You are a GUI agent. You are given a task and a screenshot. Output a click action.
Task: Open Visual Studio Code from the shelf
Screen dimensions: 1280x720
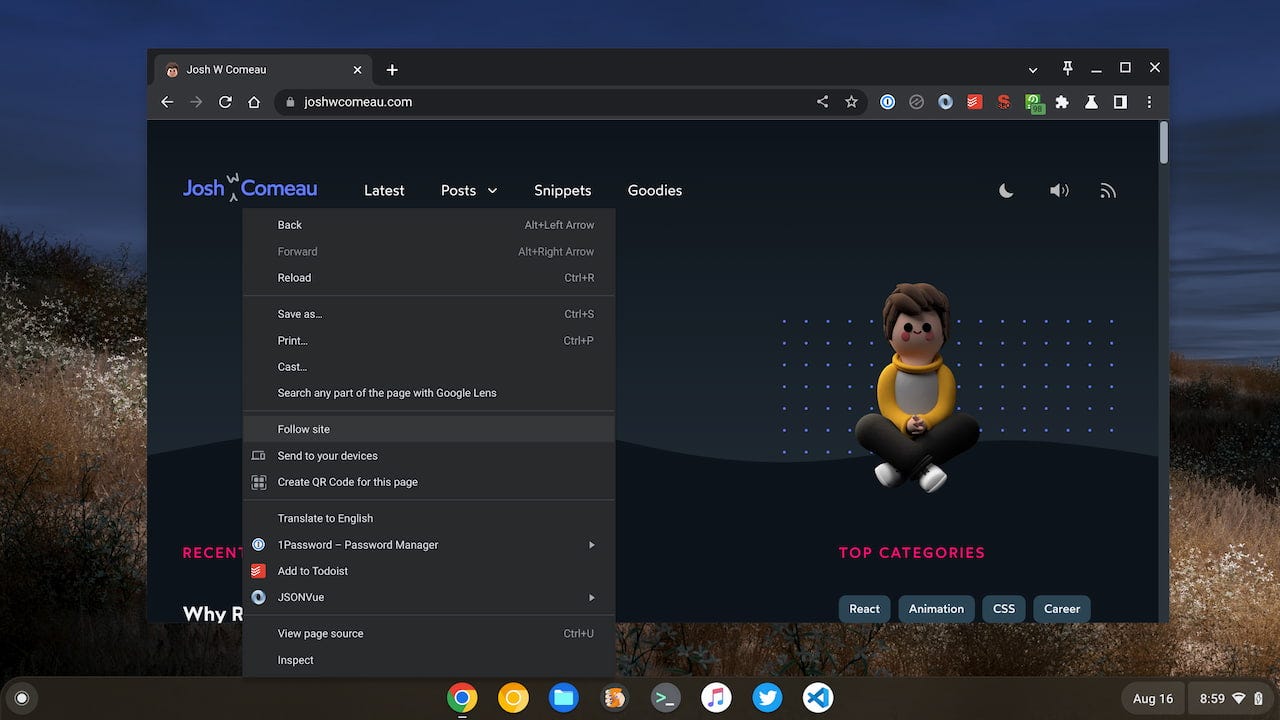pyautogui.click(x=818, y=698)
